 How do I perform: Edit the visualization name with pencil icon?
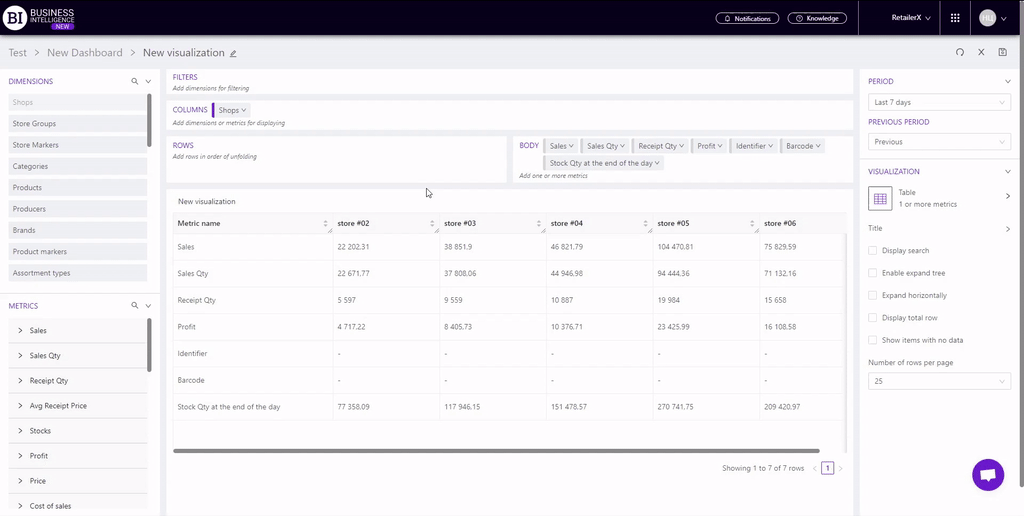(234, 53)
